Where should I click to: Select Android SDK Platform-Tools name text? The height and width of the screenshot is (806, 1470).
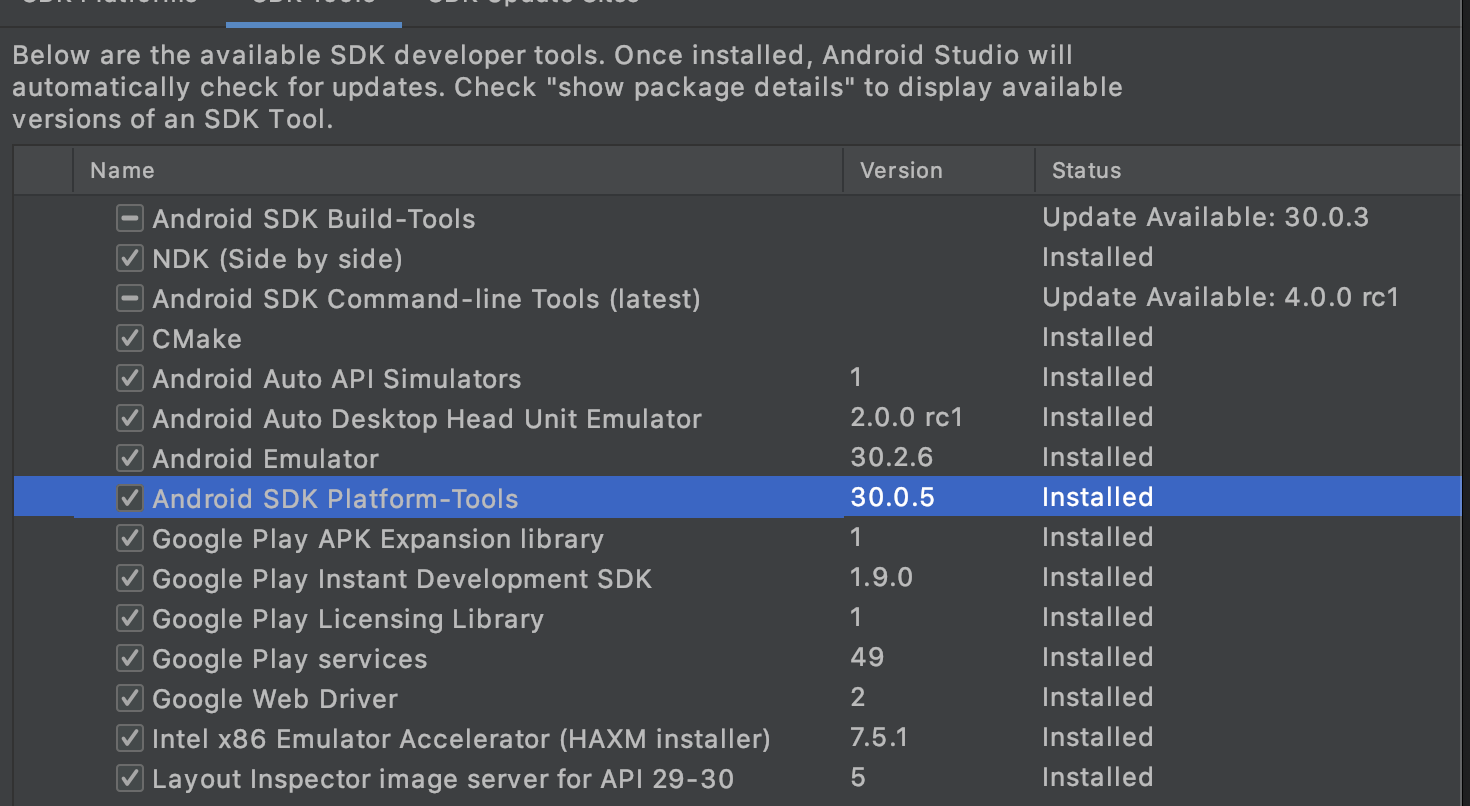coord(335,499)
